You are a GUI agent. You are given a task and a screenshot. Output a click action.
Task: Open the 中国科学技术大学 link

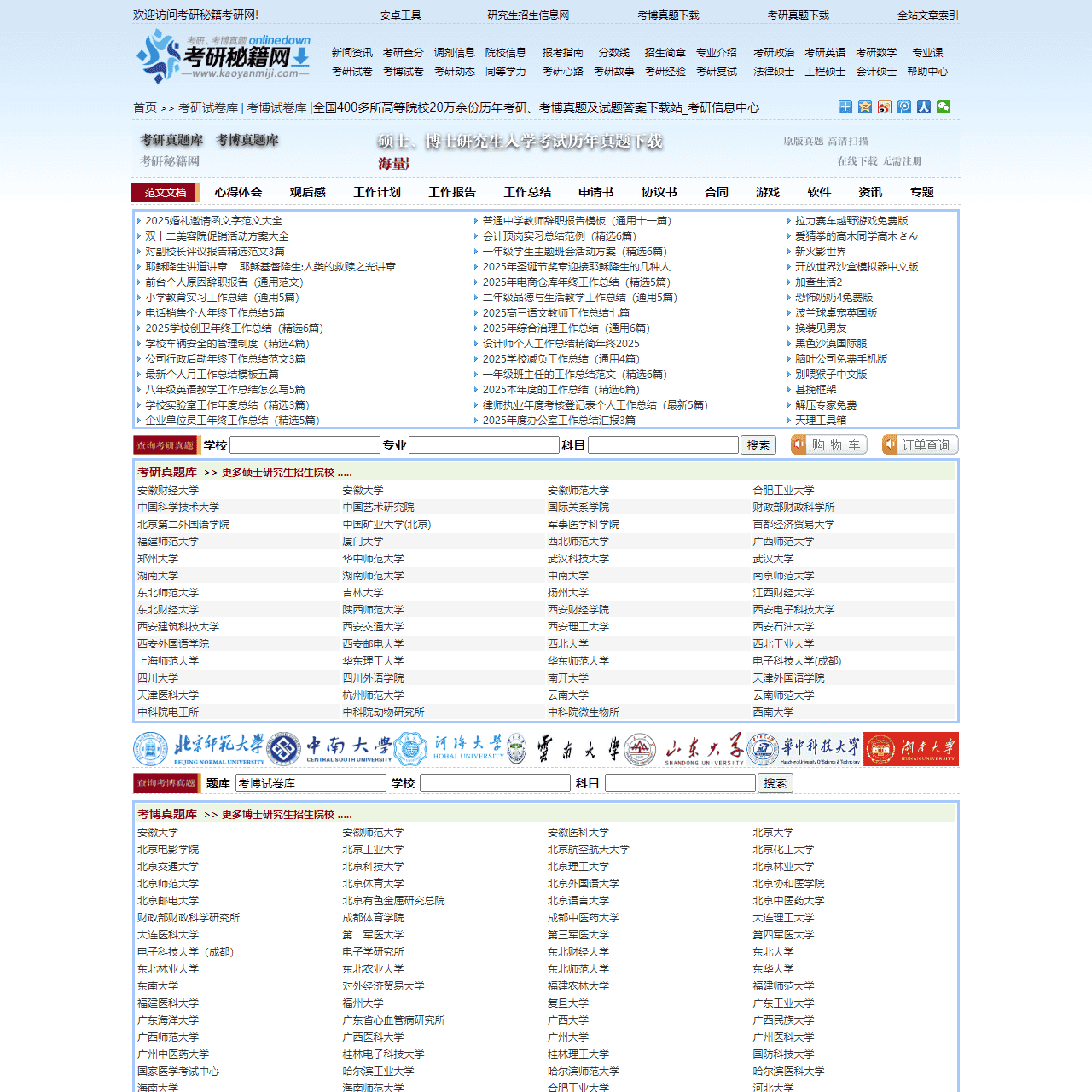point(178,508)
